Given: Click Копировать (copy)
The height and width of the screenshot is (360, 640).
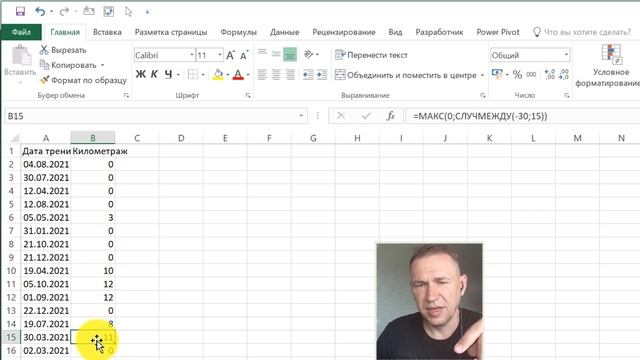Looking at the screenshot, I should [x=68, y=65].
